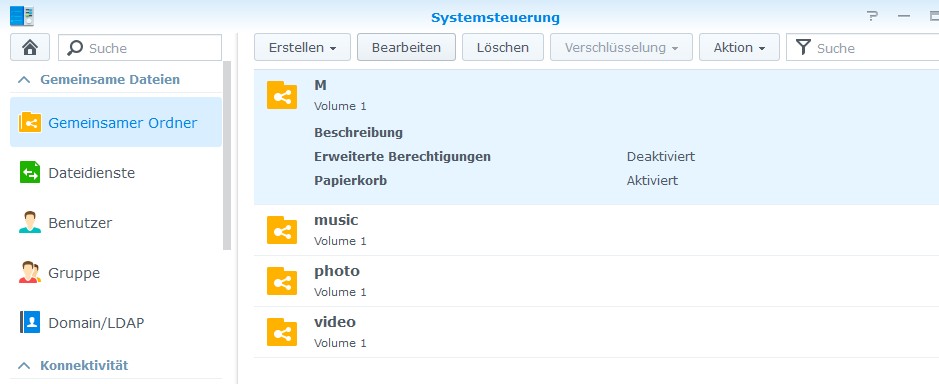Open the help question mark
Screen dimensions: 939x384
click(872, 17)
